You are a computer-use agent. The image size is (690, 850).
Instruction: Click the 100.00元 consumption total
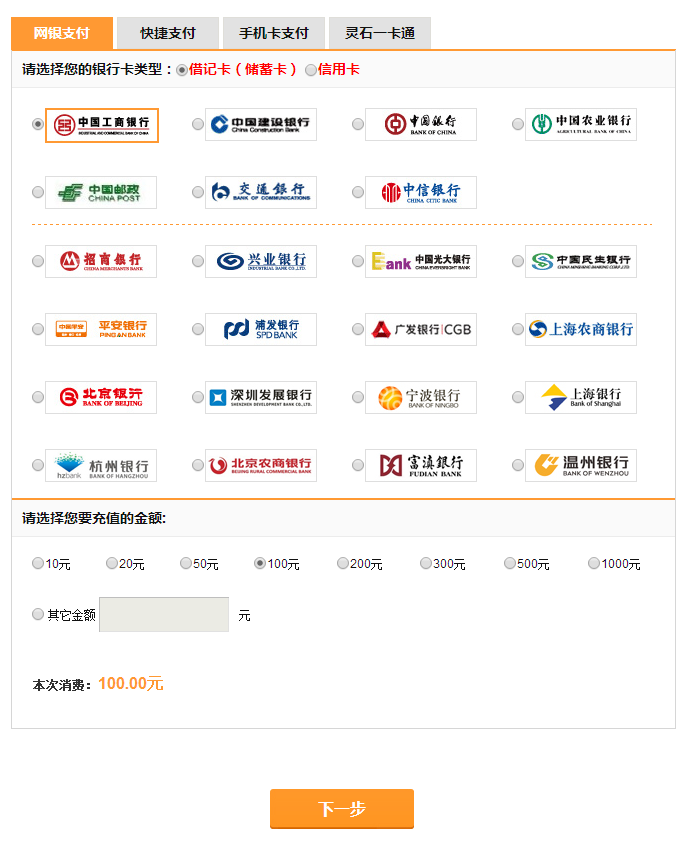131,684
